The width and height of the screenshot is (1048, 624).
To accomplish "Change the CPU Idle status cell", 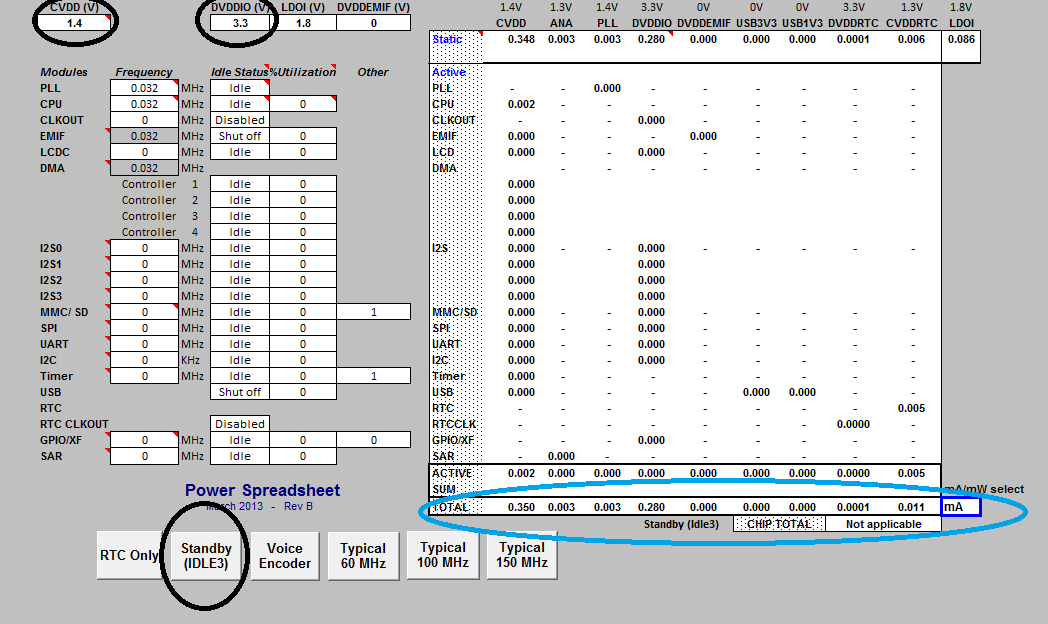I will point(240,104).
